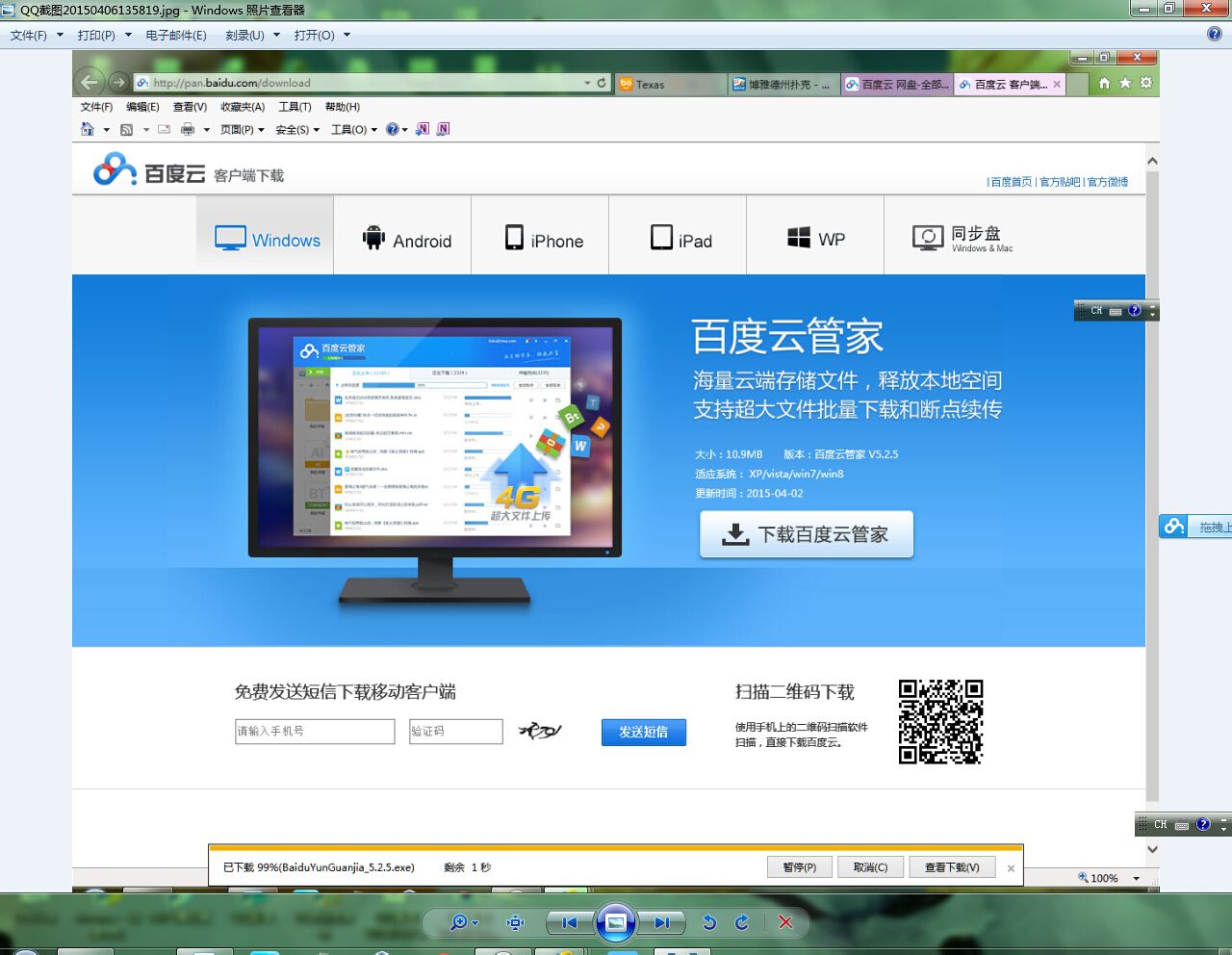Image resolution: width=1232 pixels, height=955 pixels.
Task: Click the RSS feeds icon
Action: [x=126, y=129]
